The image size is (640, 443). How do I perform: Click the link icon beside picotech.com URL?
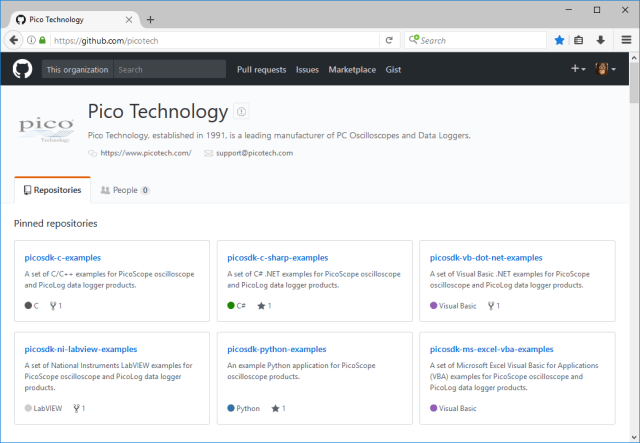(x=93, y=153)
